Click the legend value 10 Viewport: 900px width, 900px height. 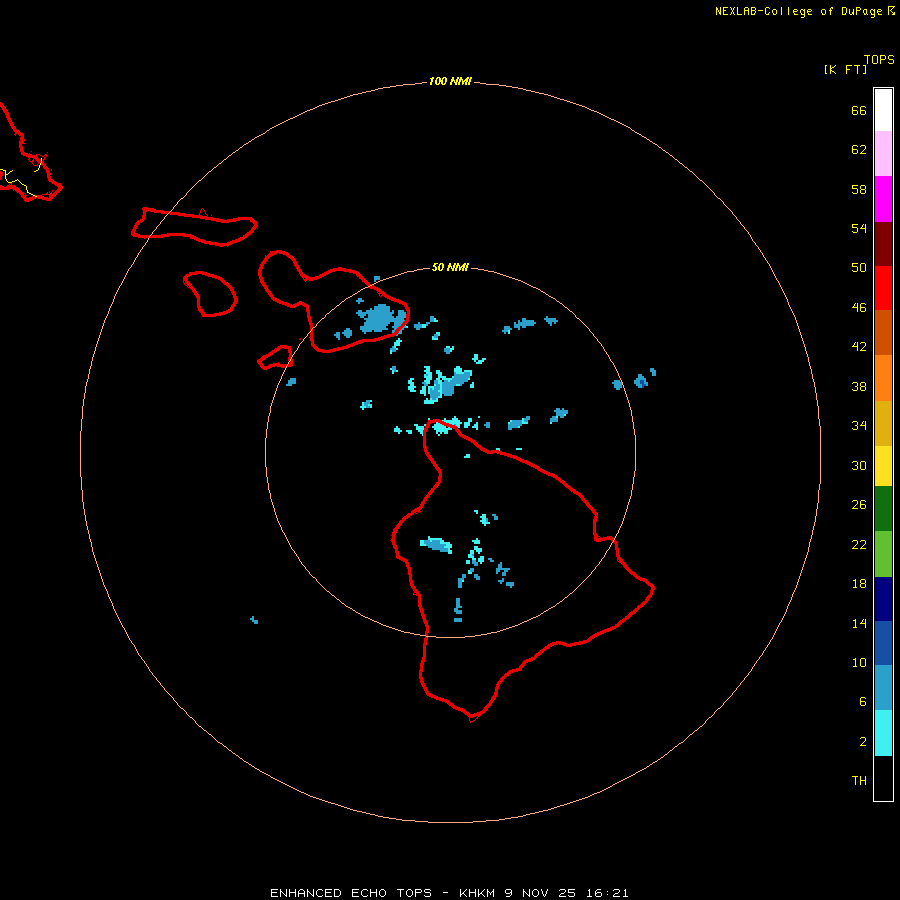[x=859, y=663]
